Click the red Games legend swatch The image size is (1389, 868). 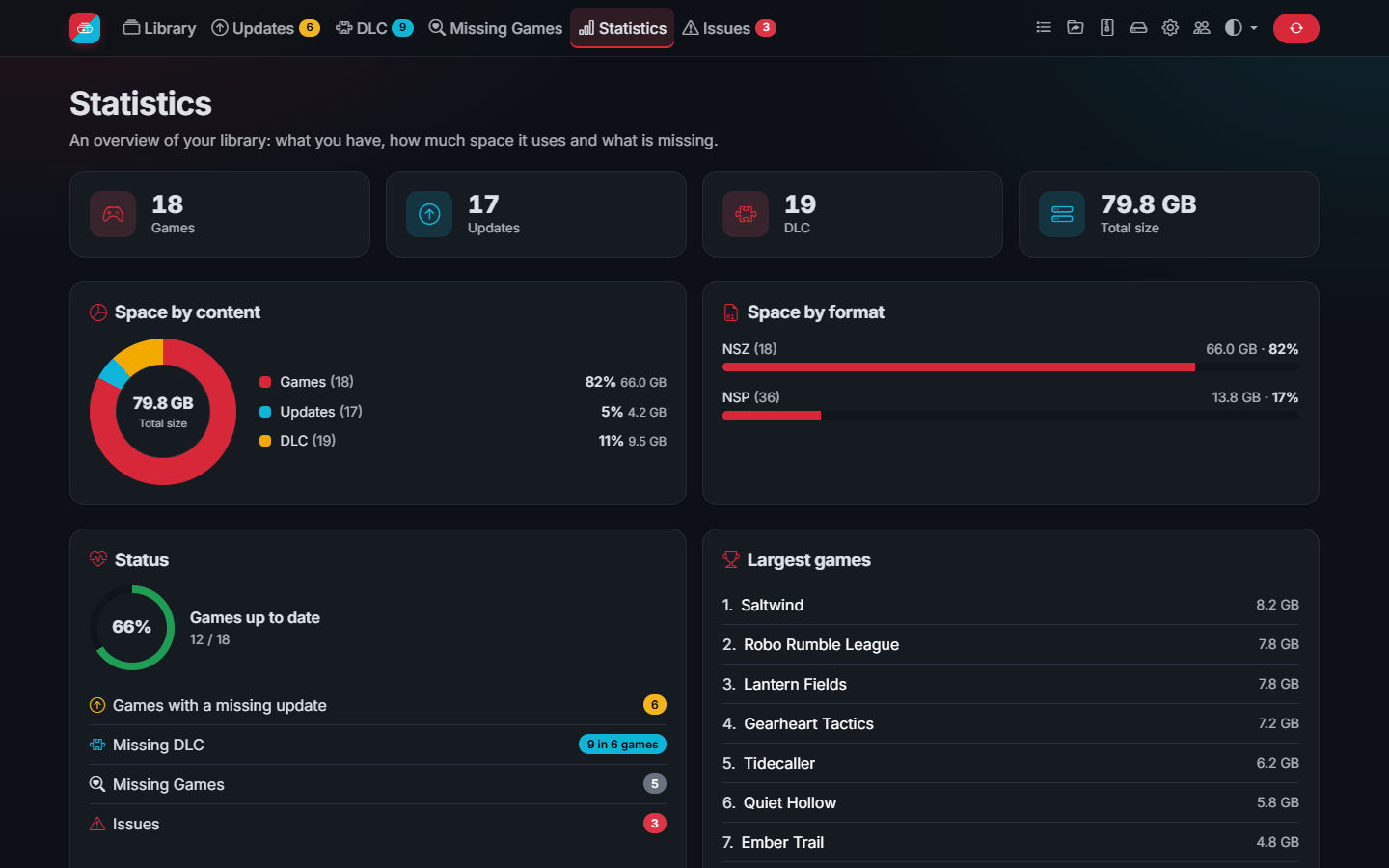click(265, 382)
